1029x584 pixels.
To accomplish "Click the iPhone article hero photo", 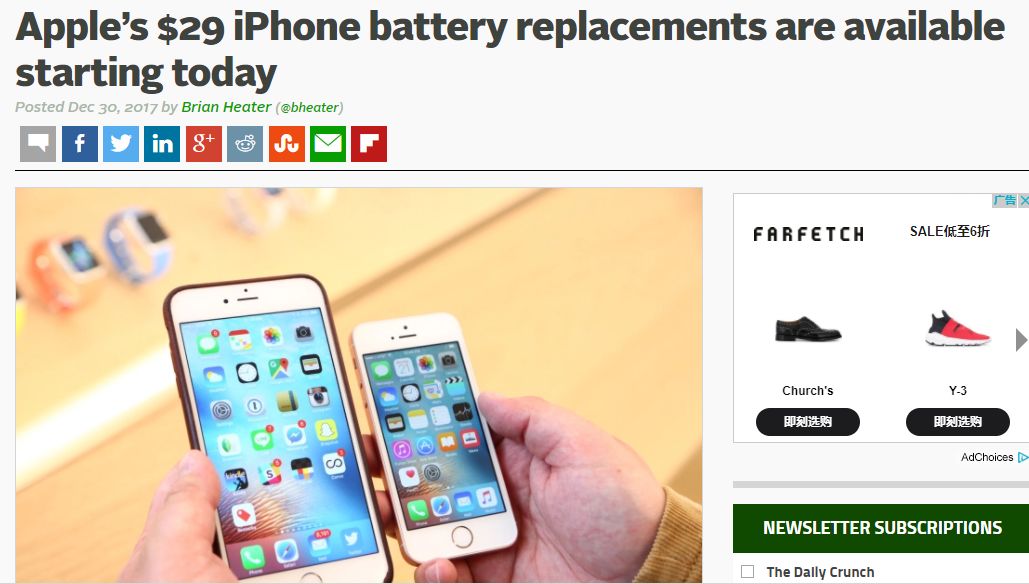I will coord(359,385).
